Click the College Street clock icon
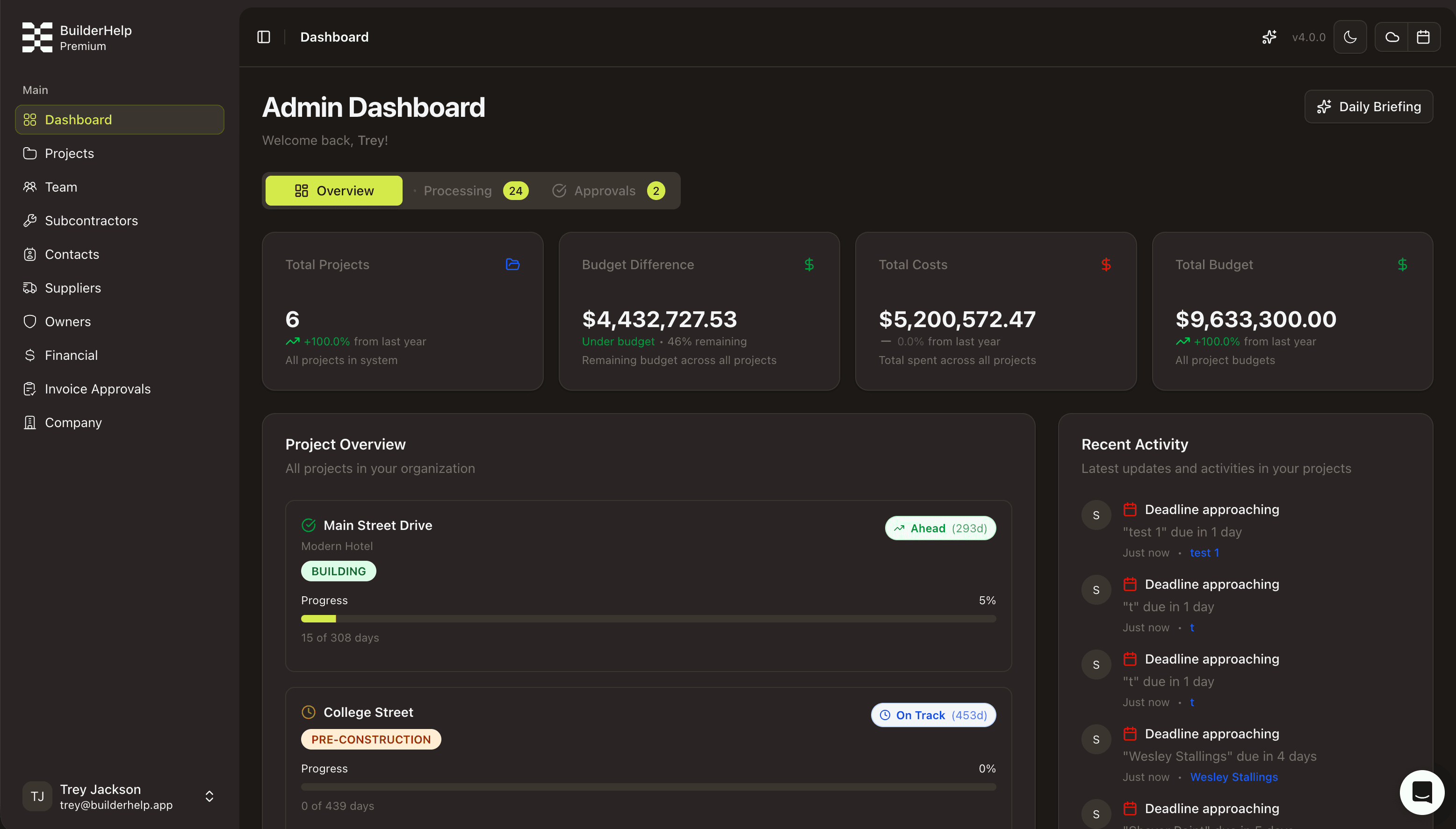This screenshot has height=829, width=1456. tap(308, 712)
